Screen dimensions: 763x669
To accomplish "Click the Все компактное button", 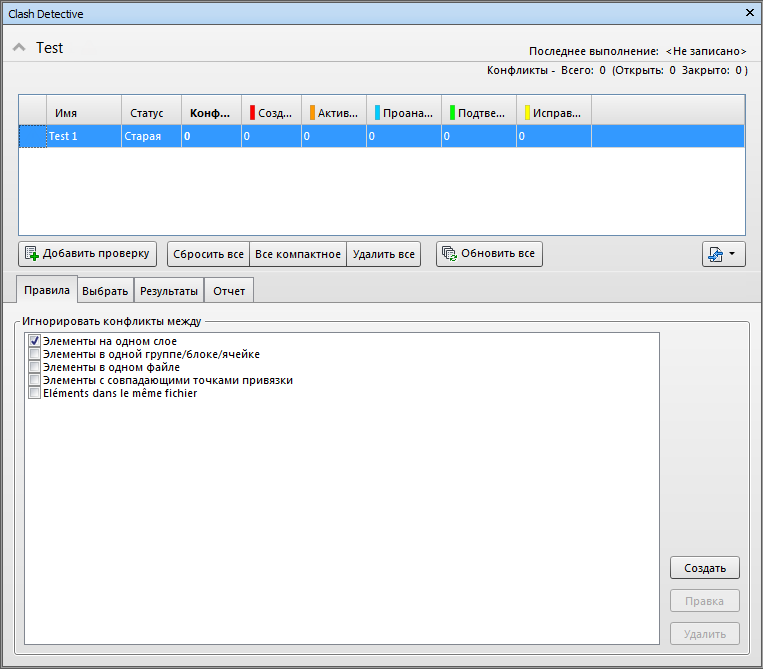I will coord(298,254).
